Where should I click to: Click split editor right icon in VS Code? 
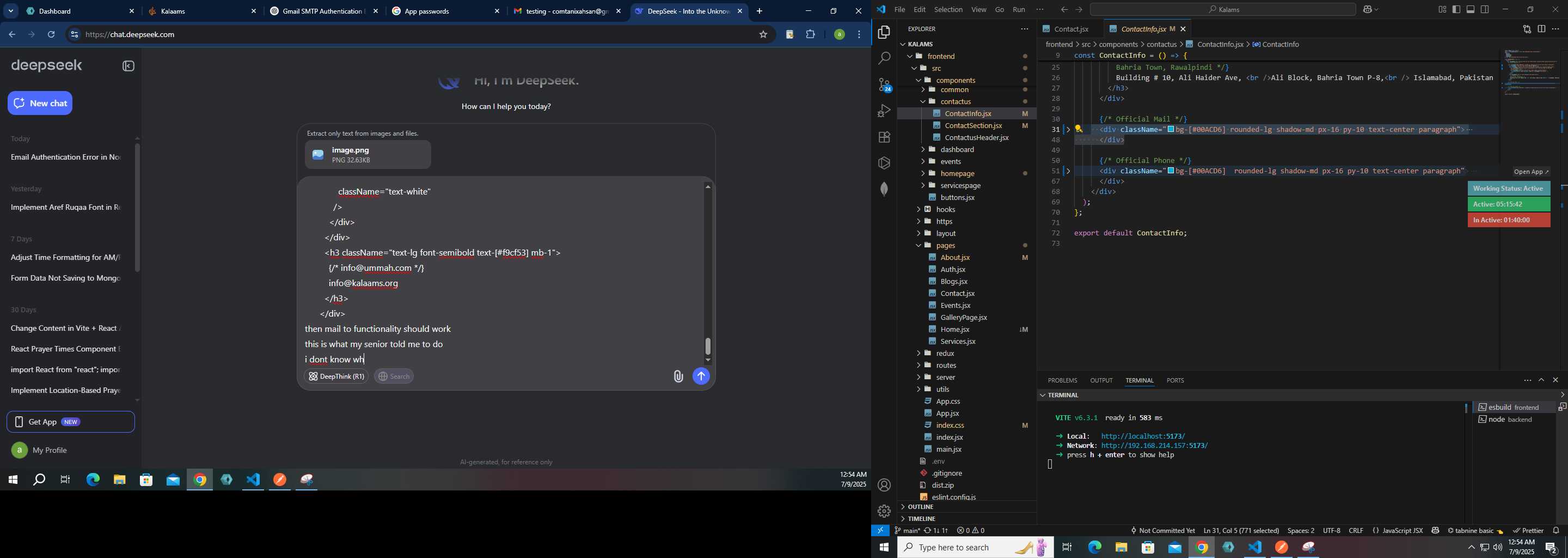coord(1541,29)
